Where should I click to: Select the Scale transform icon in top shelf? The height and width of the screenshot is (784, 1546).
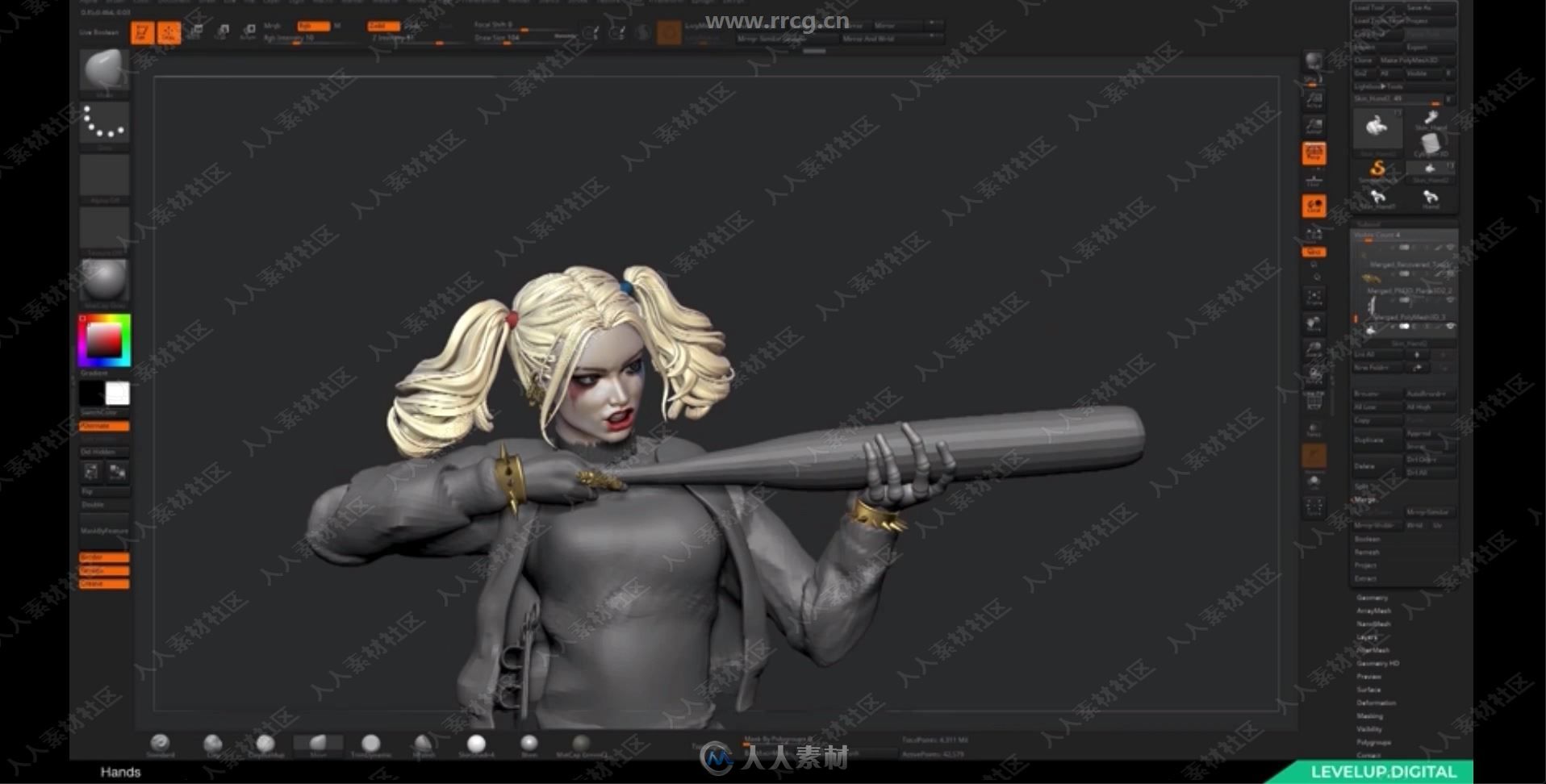click(222, 32)
